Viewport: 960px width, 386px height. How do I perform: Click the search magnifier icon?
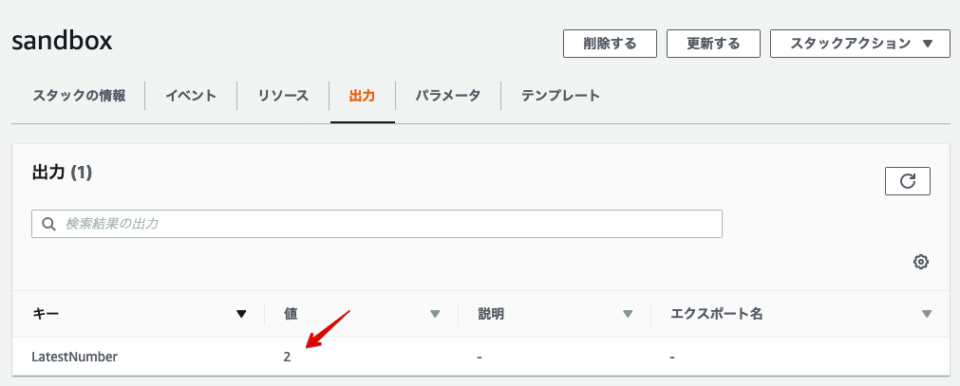click(48, 224)
